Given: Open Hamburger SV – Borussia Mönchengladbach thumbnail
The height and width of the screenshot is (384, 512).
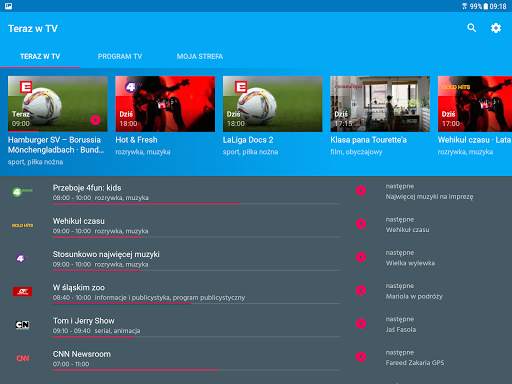Looking at the screenshot, I should pos(58,104).
